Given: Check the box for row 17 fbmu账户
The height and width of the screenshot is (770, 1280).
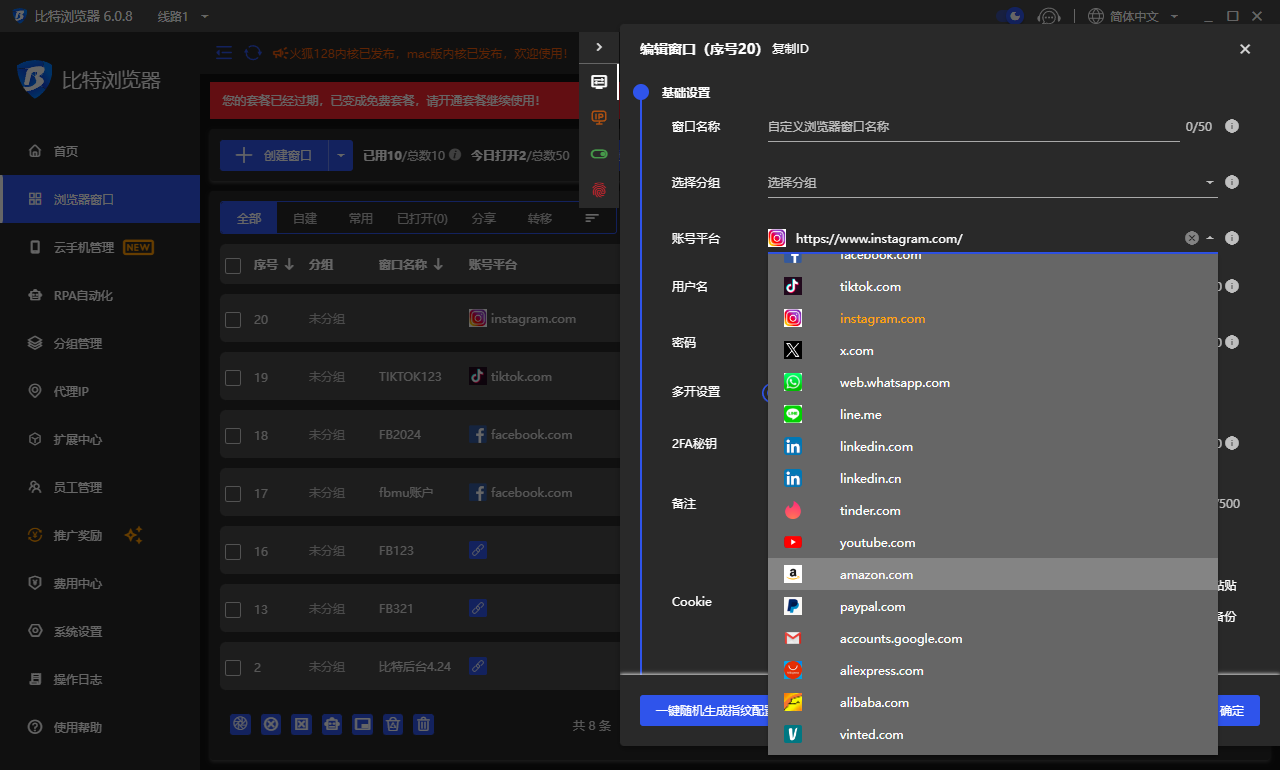Looking at the screenshot, I should point(233,493).
